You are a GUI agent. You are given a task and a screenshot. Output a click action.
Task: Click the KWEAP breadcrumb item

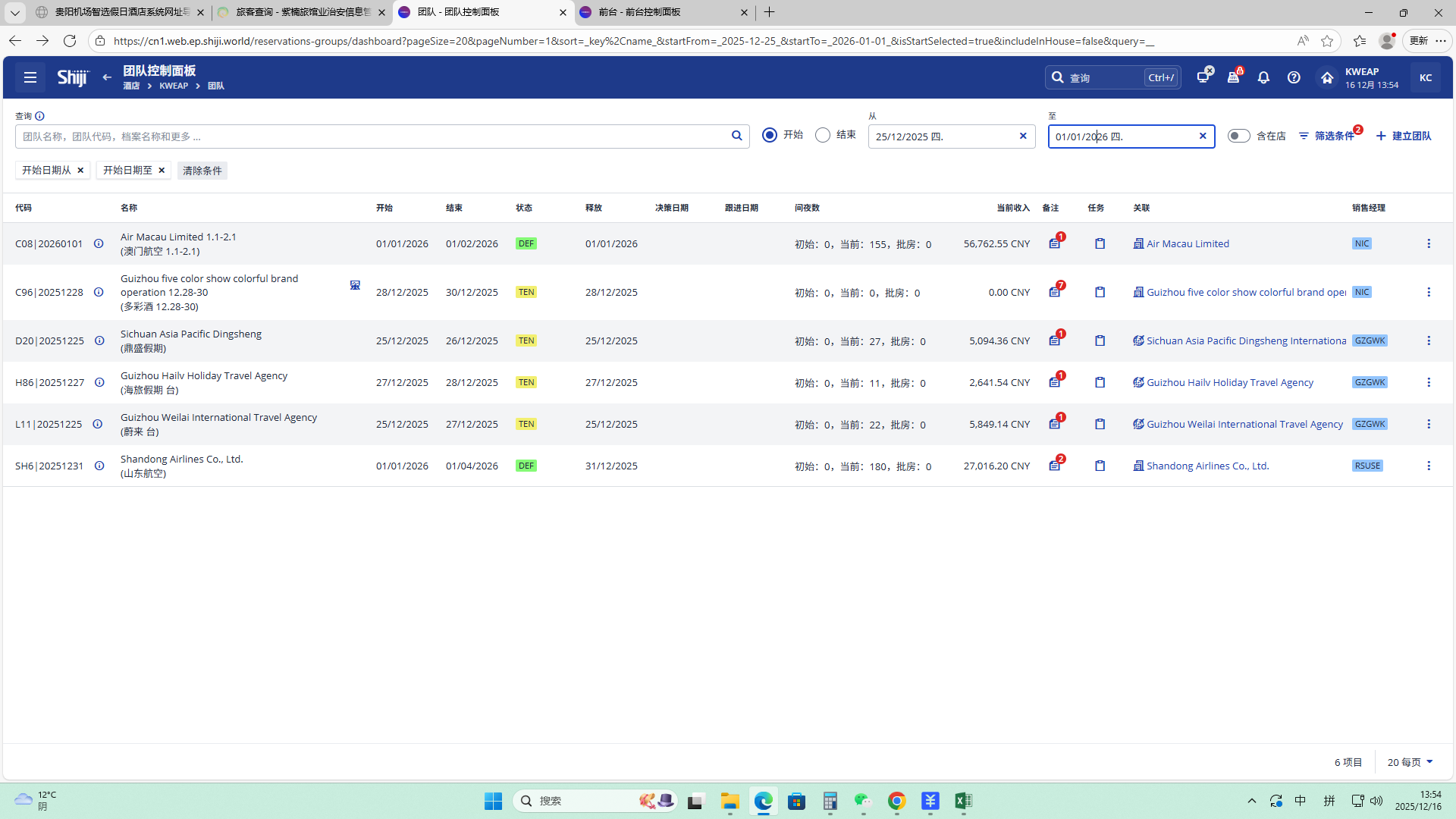(174, 86)
